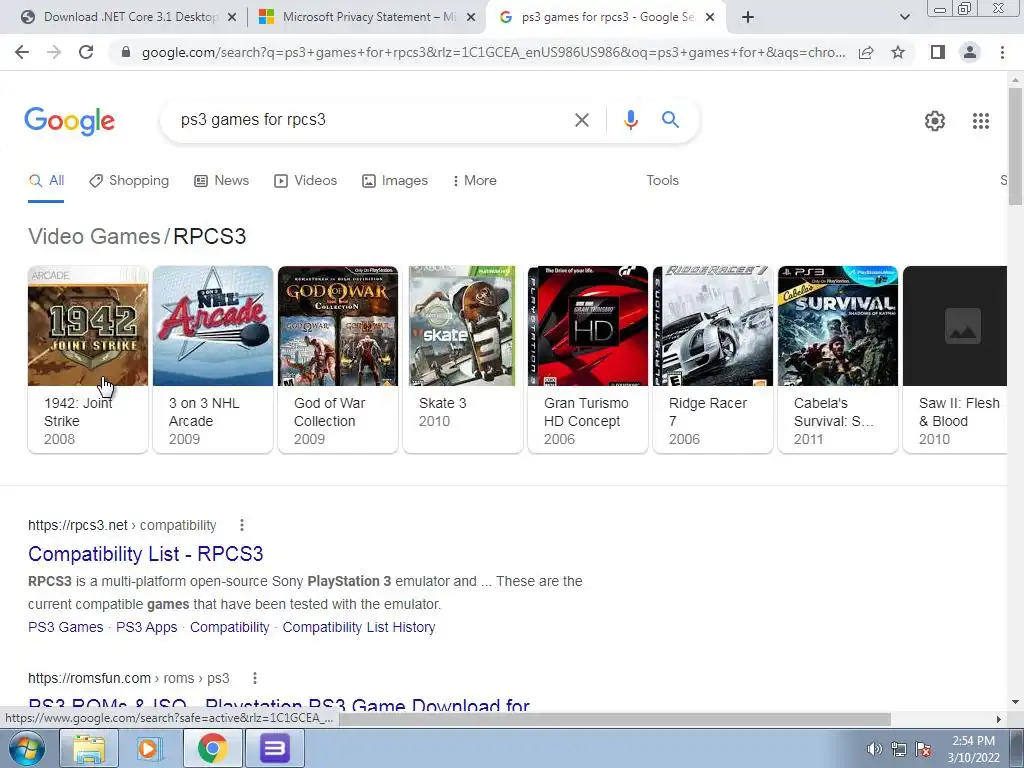Click the Google logo
Viewport: 1024px width, 768px height.
click(x=70, y=121)
